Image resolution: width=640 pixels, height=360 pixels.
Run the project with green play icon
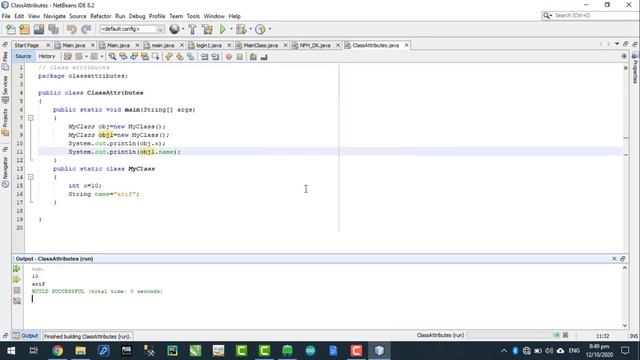tap(222, 29)
